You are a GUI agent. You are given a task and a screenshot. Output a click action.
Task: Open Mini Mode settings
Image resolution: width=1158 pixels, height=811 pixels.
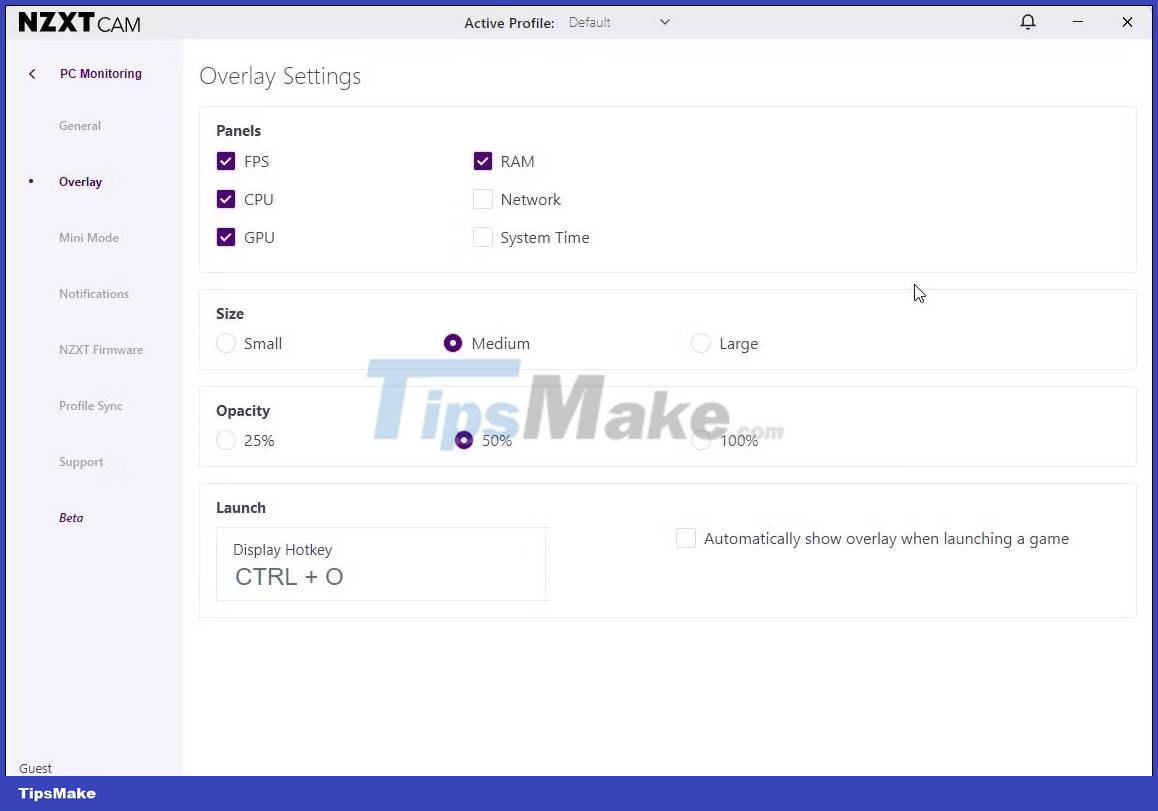click(88, 237)
